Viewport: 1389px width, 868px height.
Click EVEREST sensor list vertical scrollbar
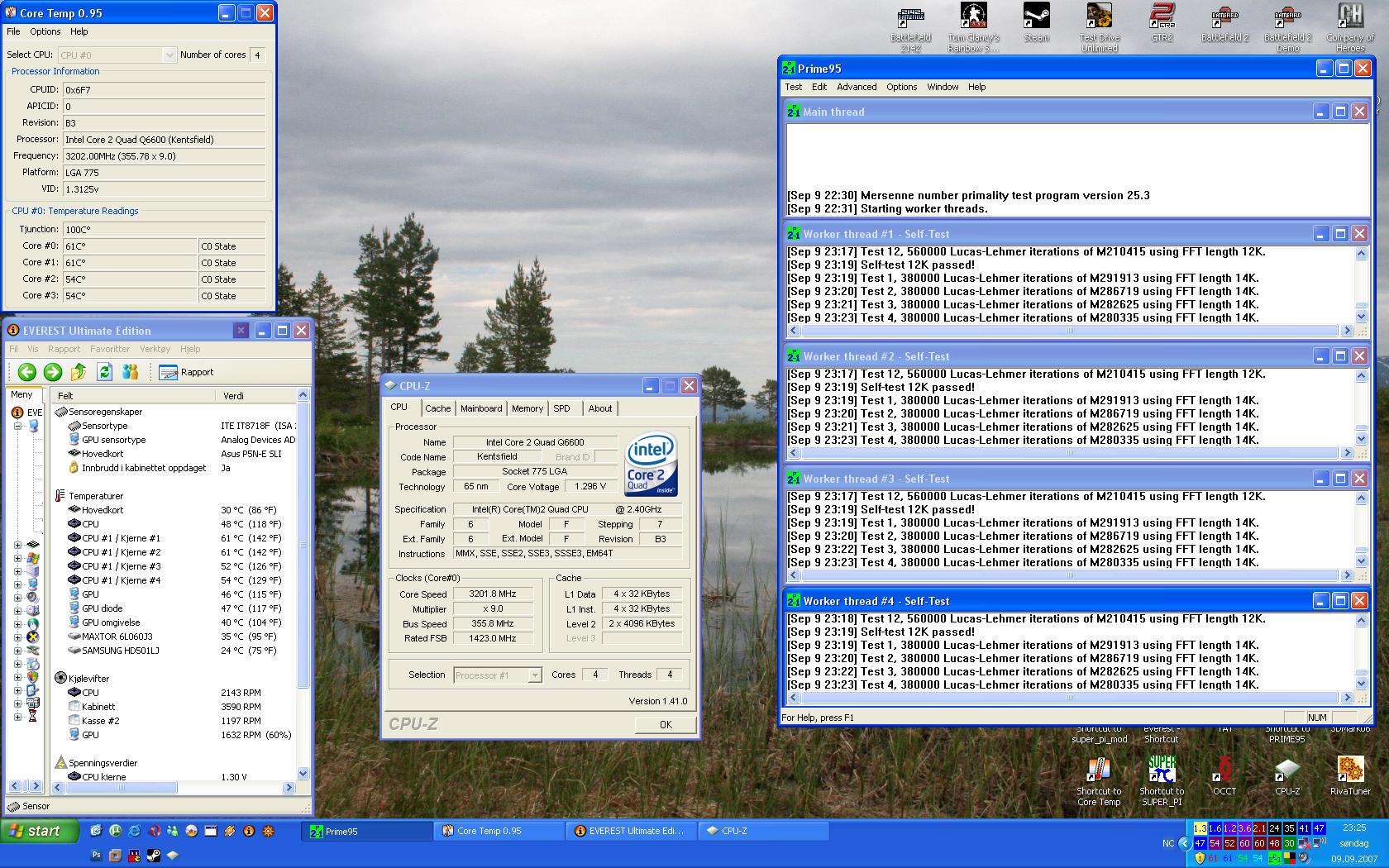pos(303,584)
